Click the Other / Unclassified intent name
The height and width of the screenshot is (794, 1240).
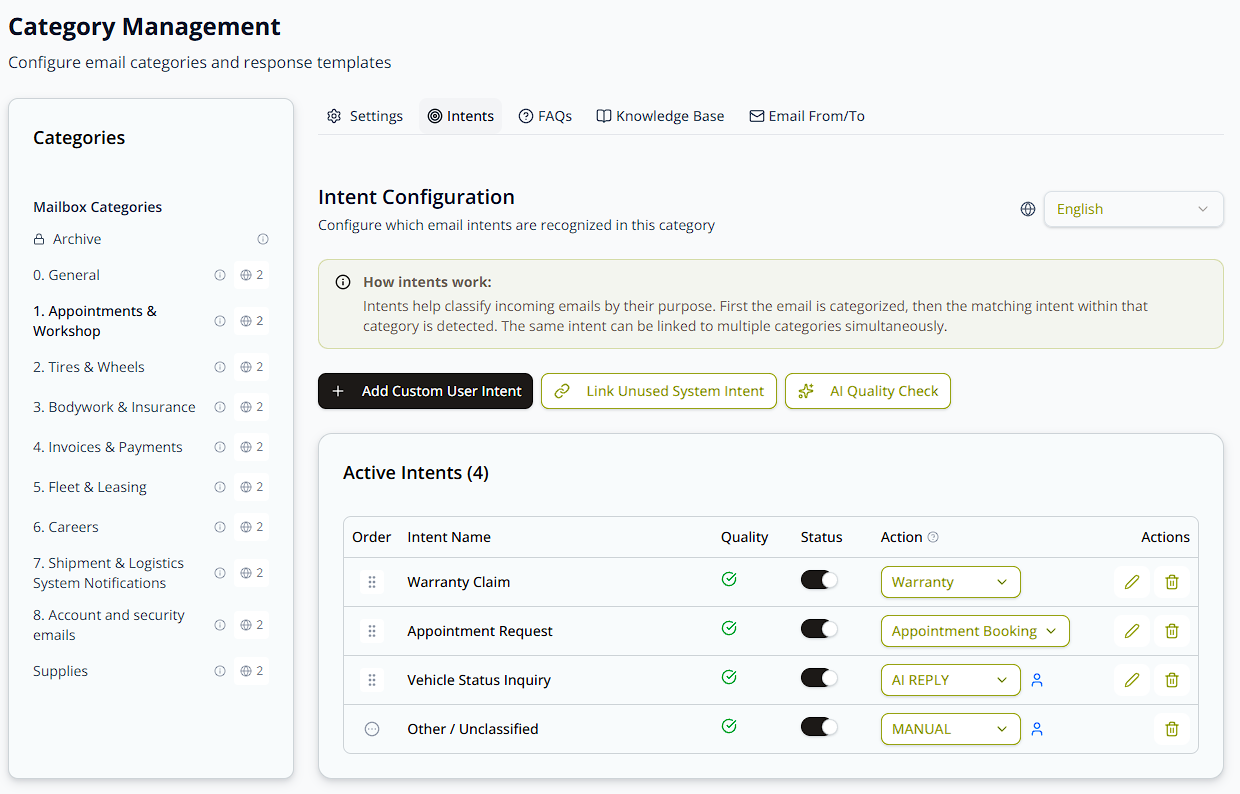pos(473,729)
